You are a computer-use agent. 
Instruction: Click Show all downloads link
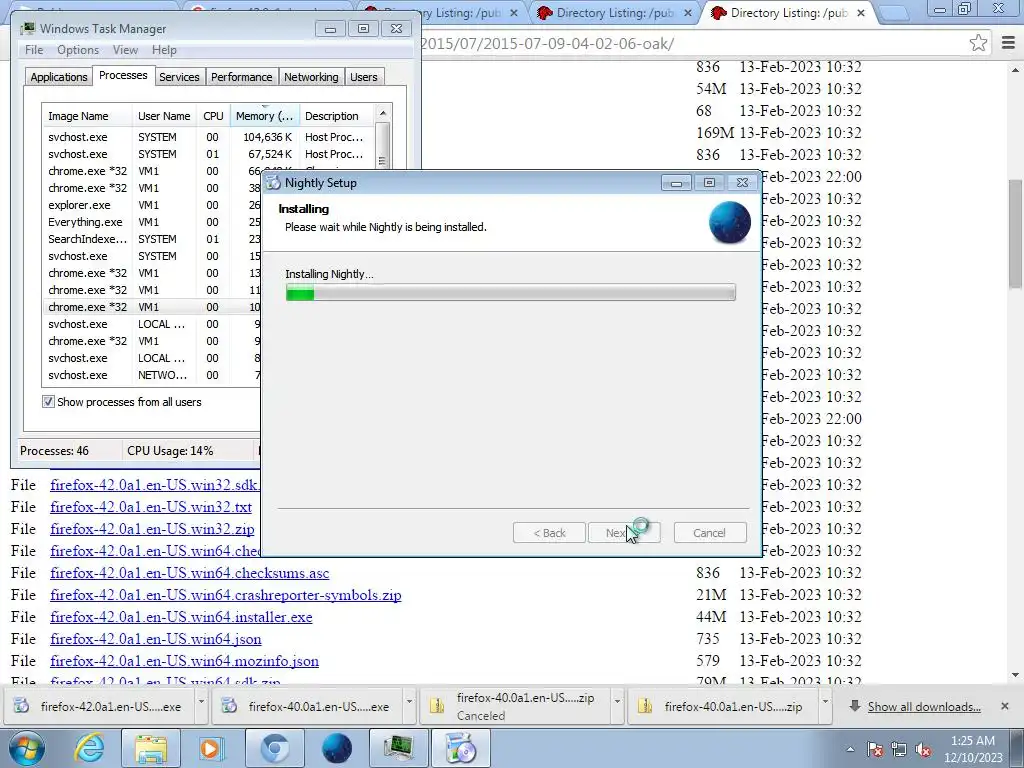coord(924,707)
